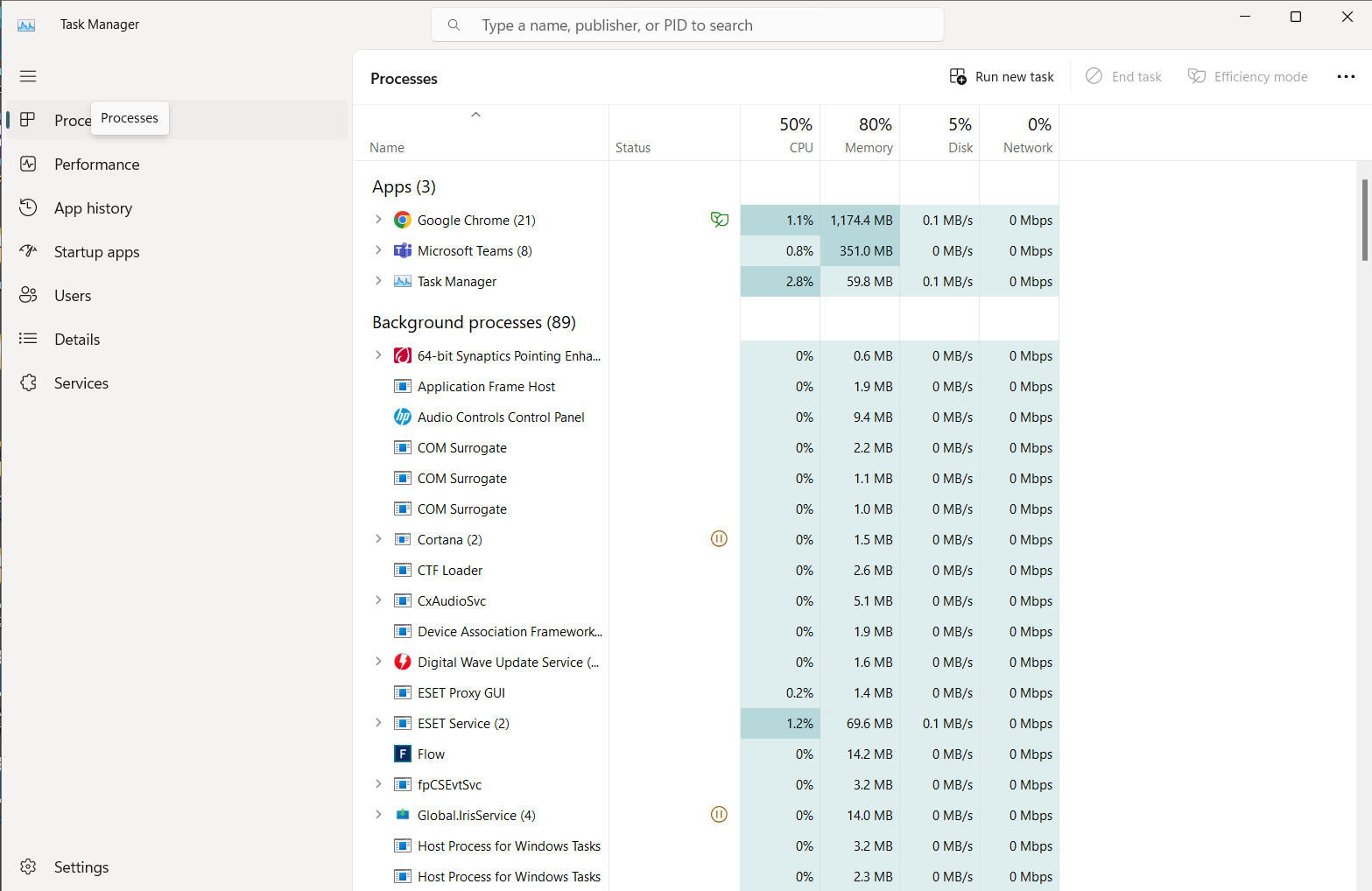
Task: Expand the Task Manager process row
Action: [x=378, y=281]
